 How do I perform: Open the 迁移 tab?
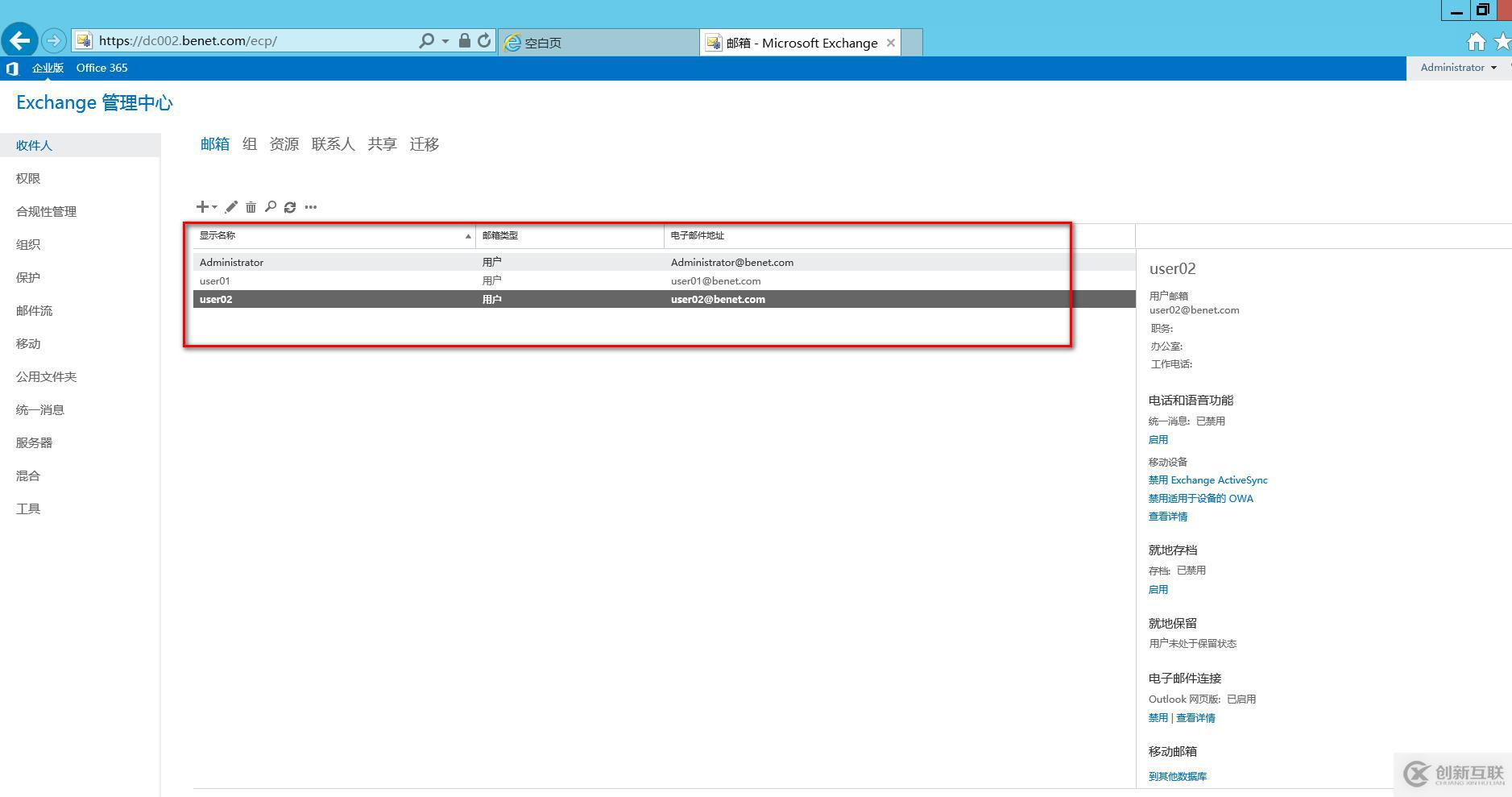click(x=425, y=144)
